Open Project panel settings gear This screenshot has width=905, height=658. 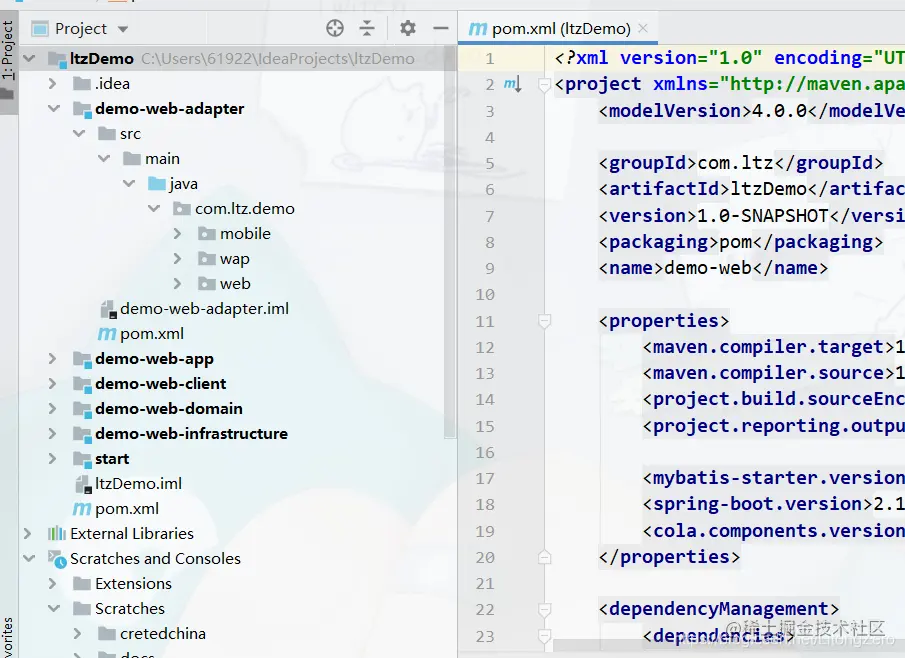408,28
